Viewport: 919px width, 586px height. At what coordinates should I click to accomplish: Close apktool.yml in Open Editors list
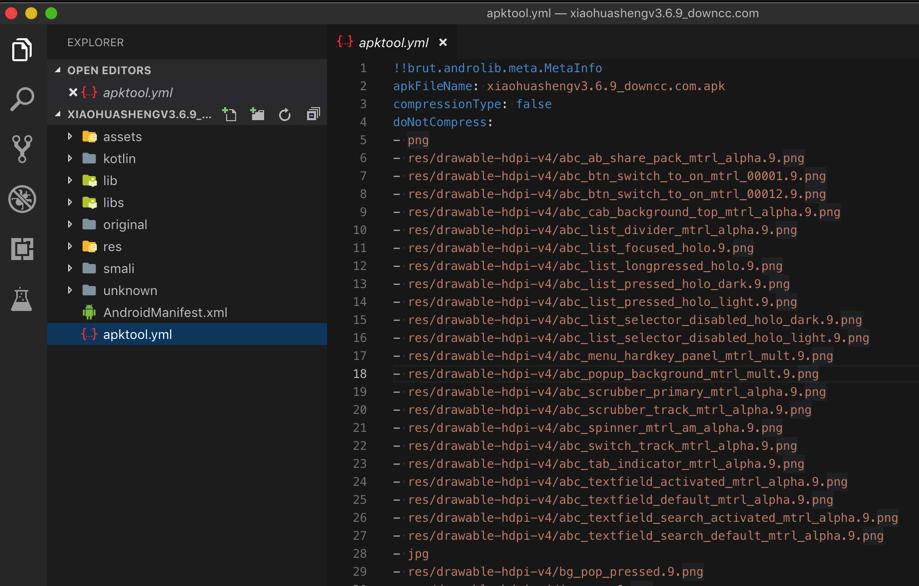click(73, 93)
